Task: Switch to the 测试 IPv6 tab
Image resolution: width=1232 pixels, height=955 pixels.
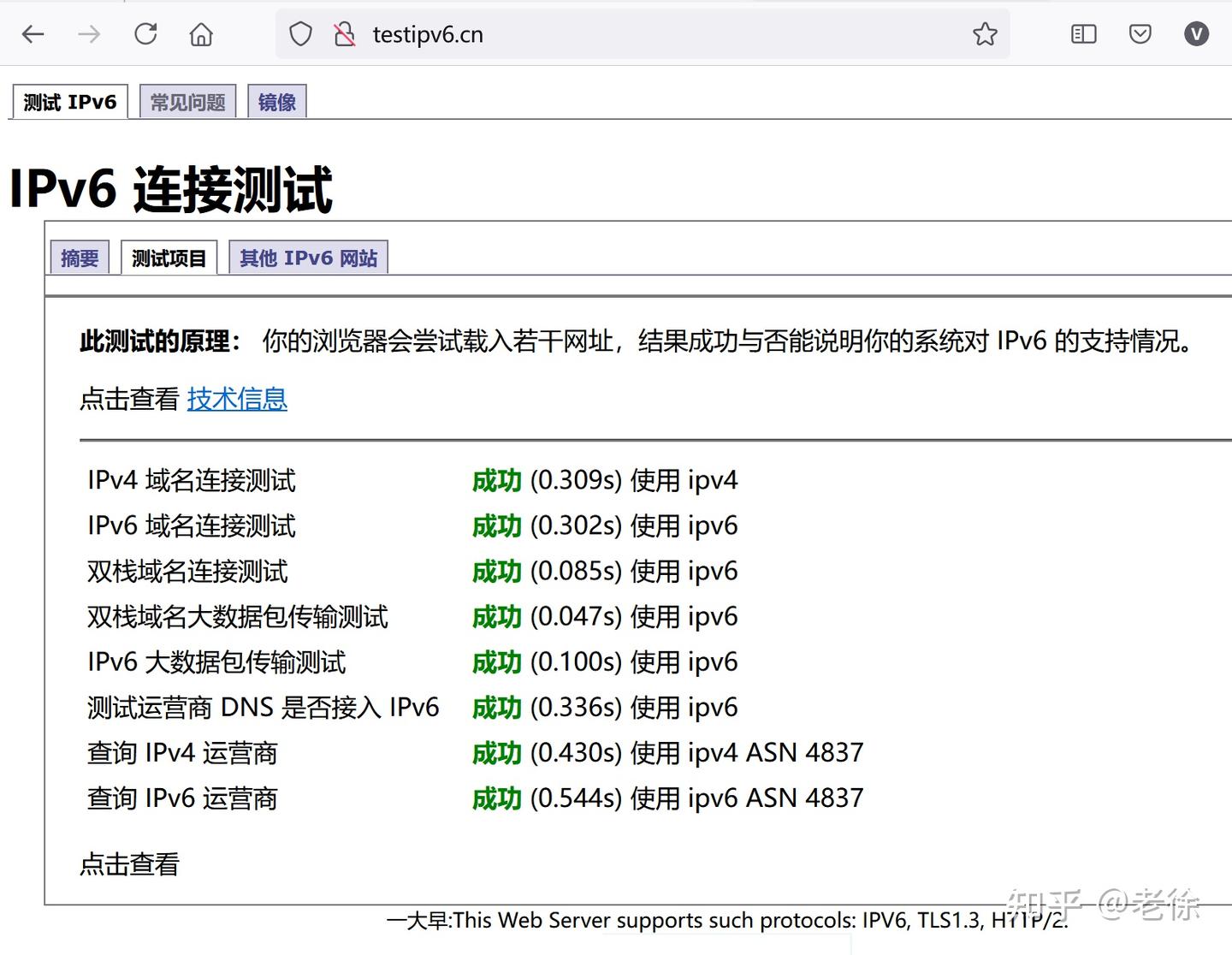Action: [x=69, y=101]
